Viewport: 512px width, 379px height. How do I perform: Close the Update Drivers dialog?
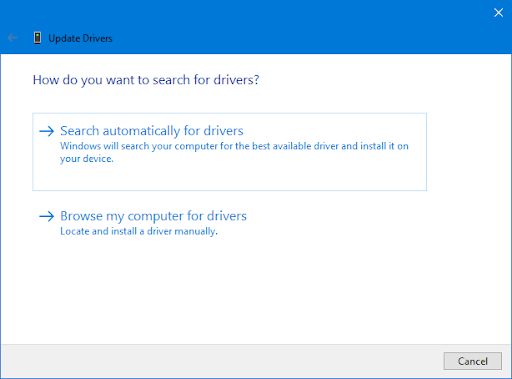click(498, 13)
